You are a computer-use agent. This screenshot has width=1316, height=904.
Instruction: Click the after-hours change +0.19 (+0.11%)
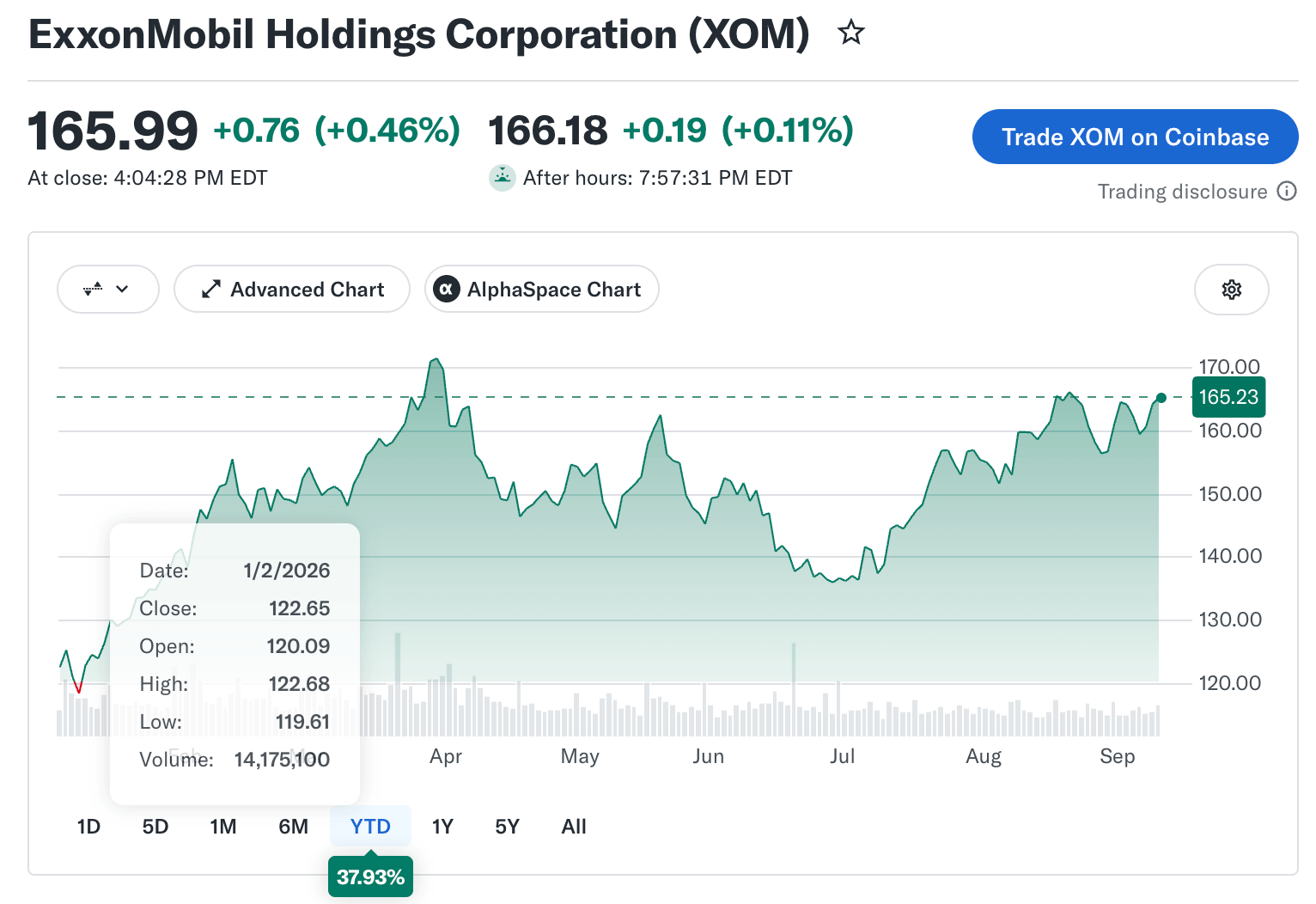738,131
